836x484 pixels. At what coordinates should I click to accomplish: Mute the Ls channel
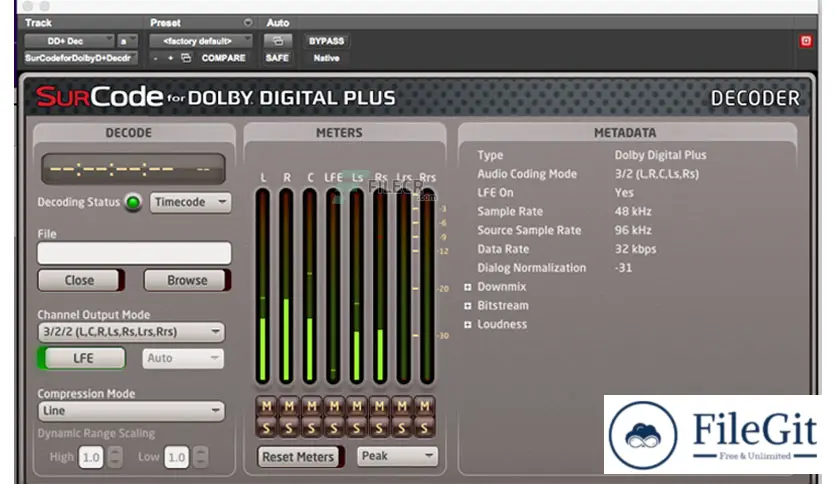[357, 406]
